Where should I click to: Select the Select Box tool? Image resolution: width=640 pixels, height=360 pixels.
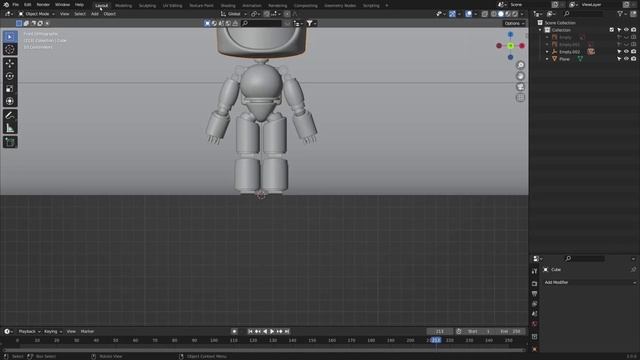pyautogui.click(x=10, y=37)
